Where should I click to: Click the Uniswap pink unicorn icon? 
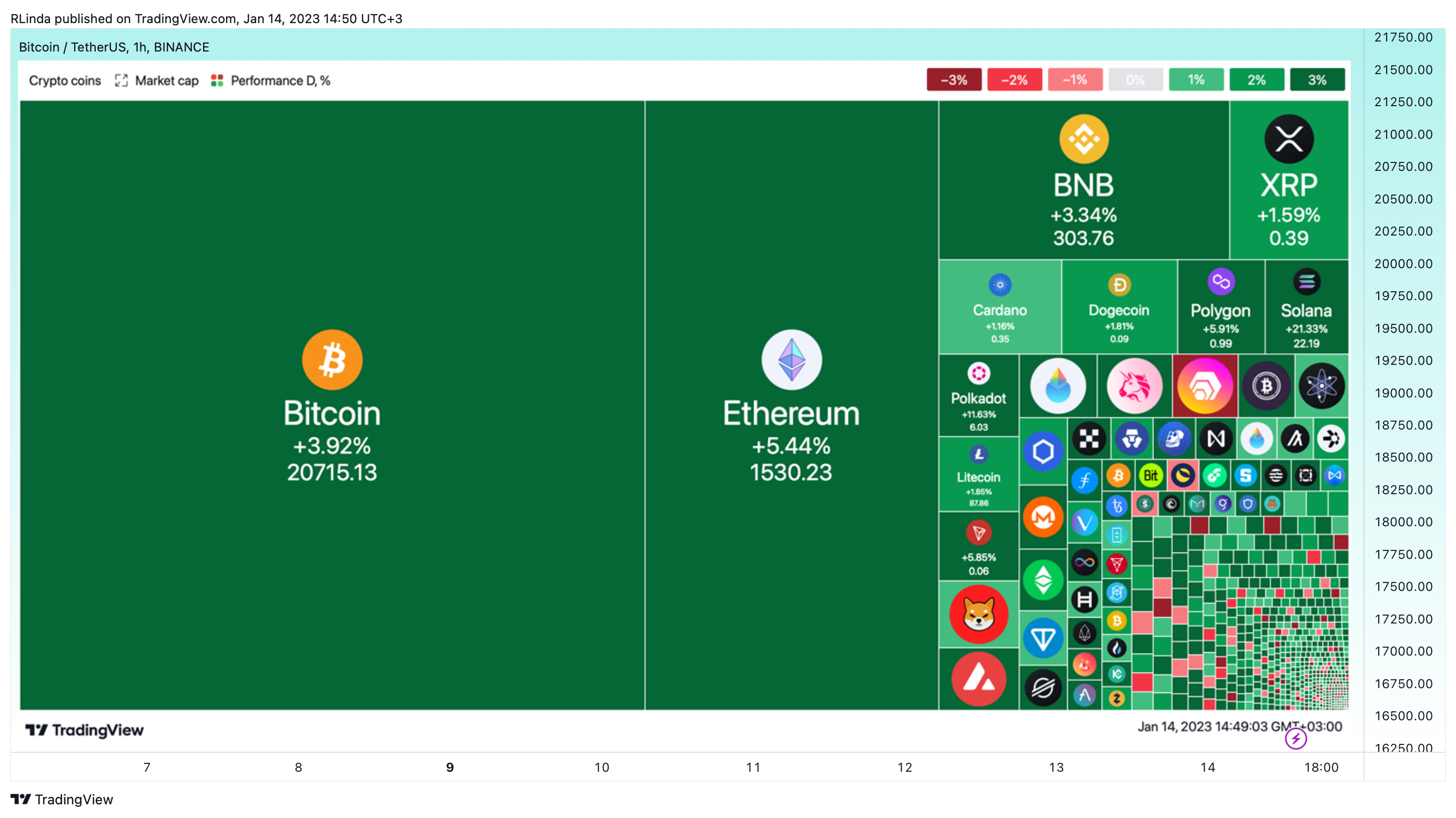[1135, 386]
